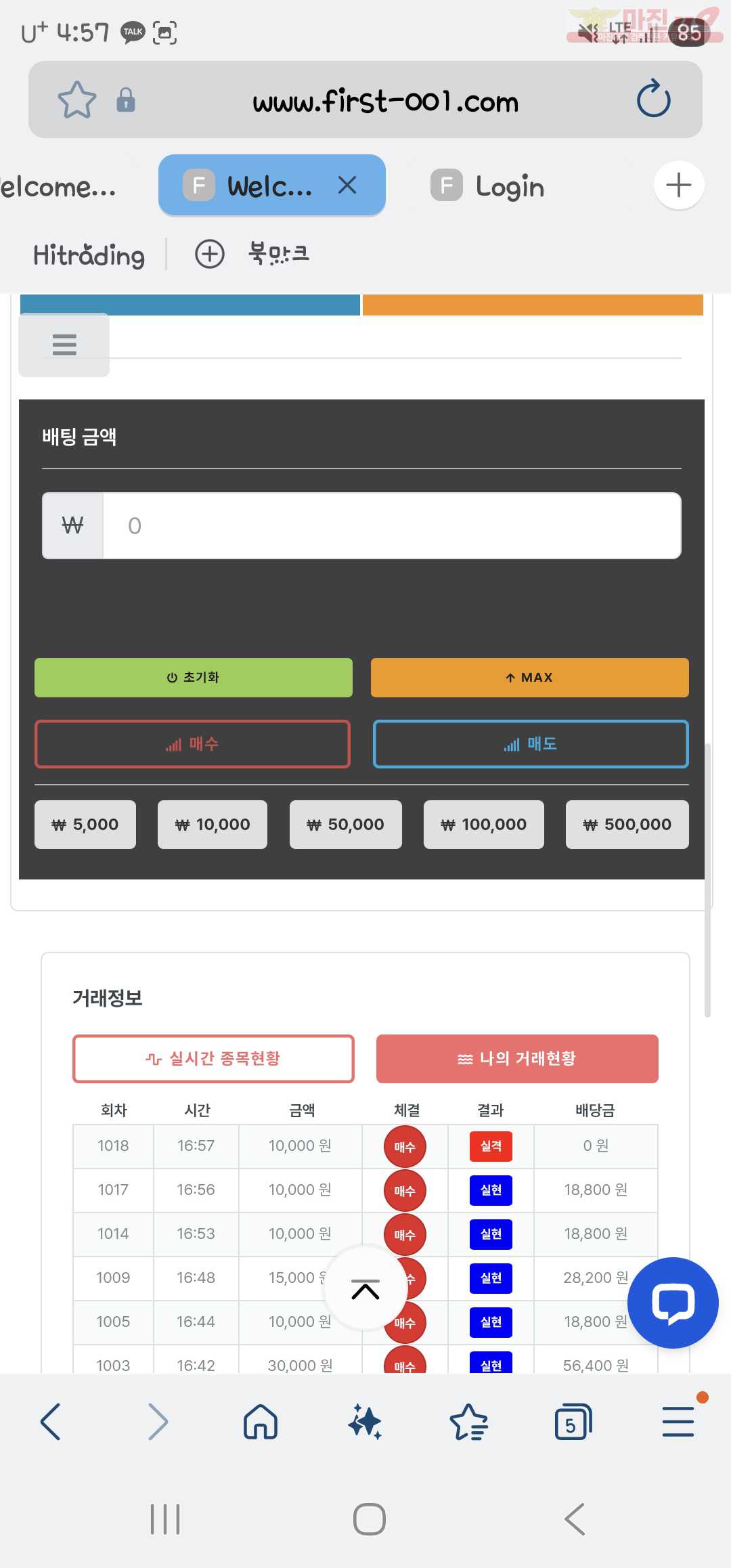Show 나의 거래현황 tab
The height and width of the screenshot is (1568, 731).
click(517, 1059)
